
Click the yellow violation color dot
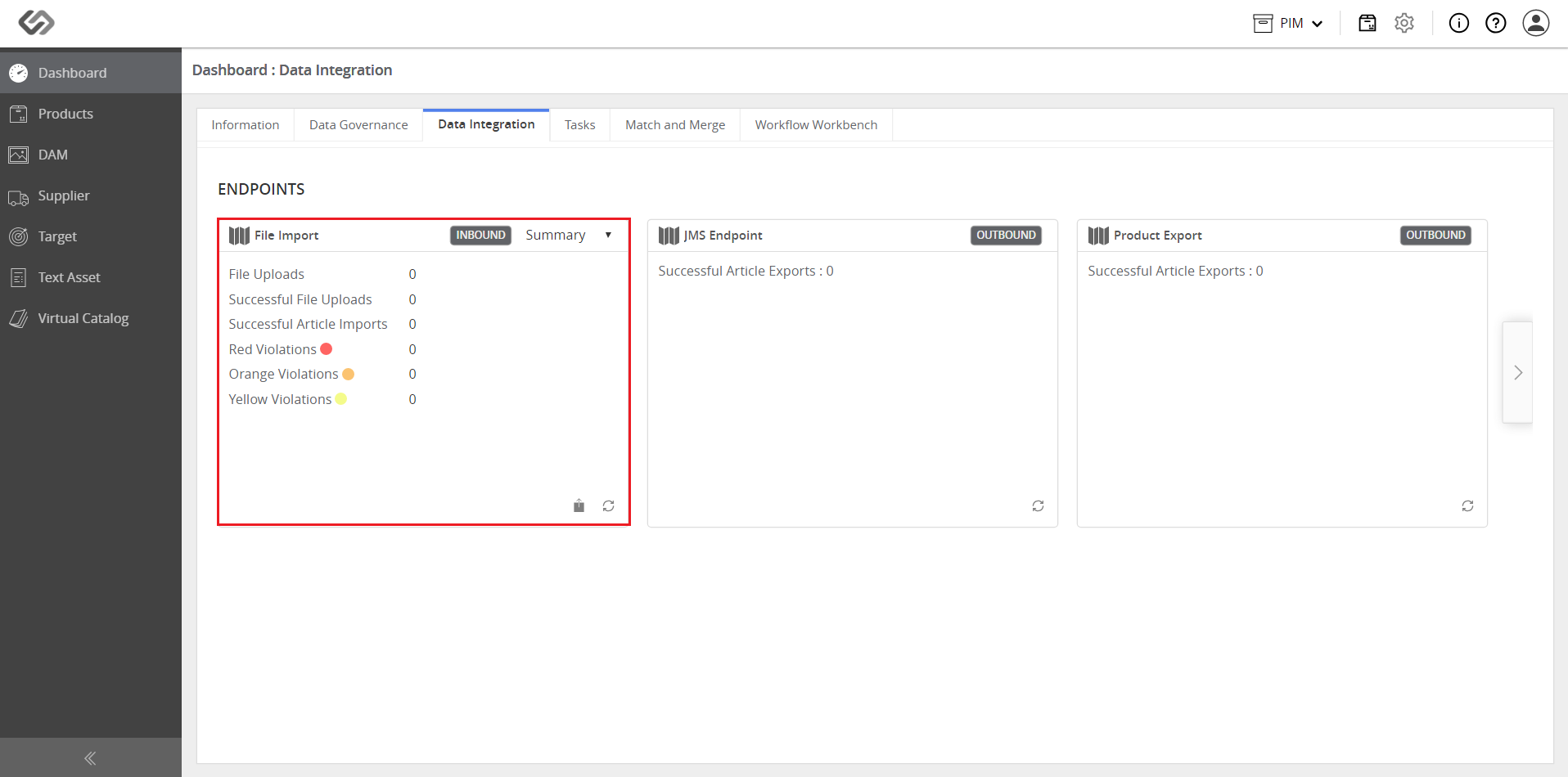point(341,398)
